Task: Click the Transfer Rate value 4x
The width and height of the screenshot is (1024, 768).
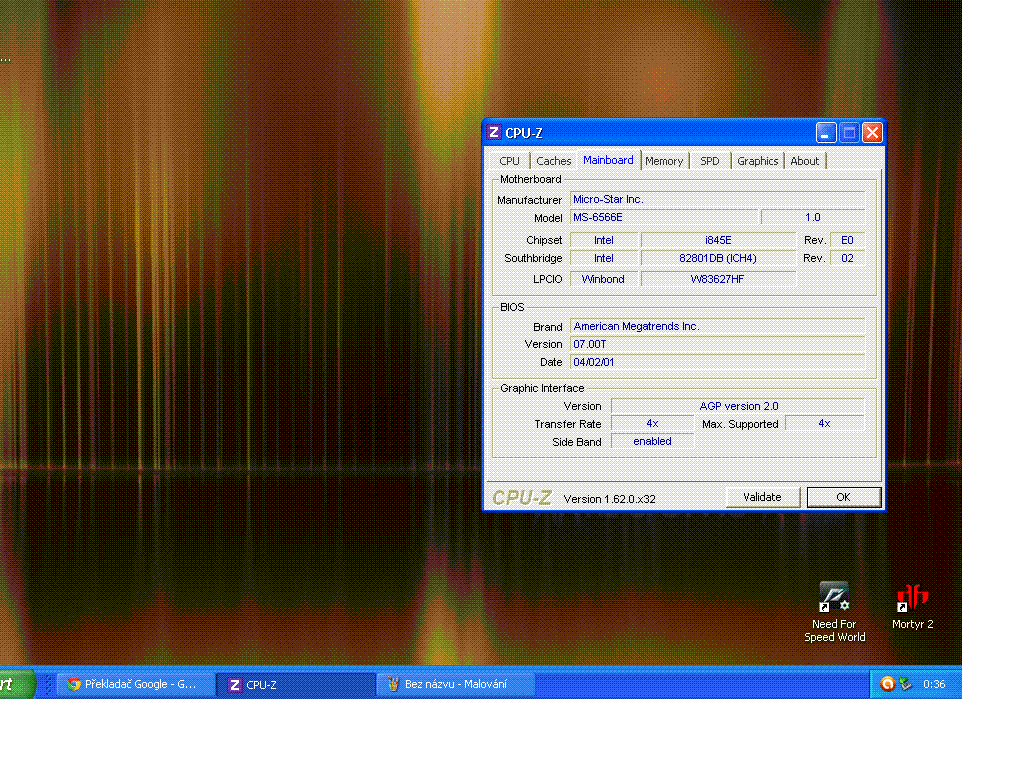Action: point(652,424)
